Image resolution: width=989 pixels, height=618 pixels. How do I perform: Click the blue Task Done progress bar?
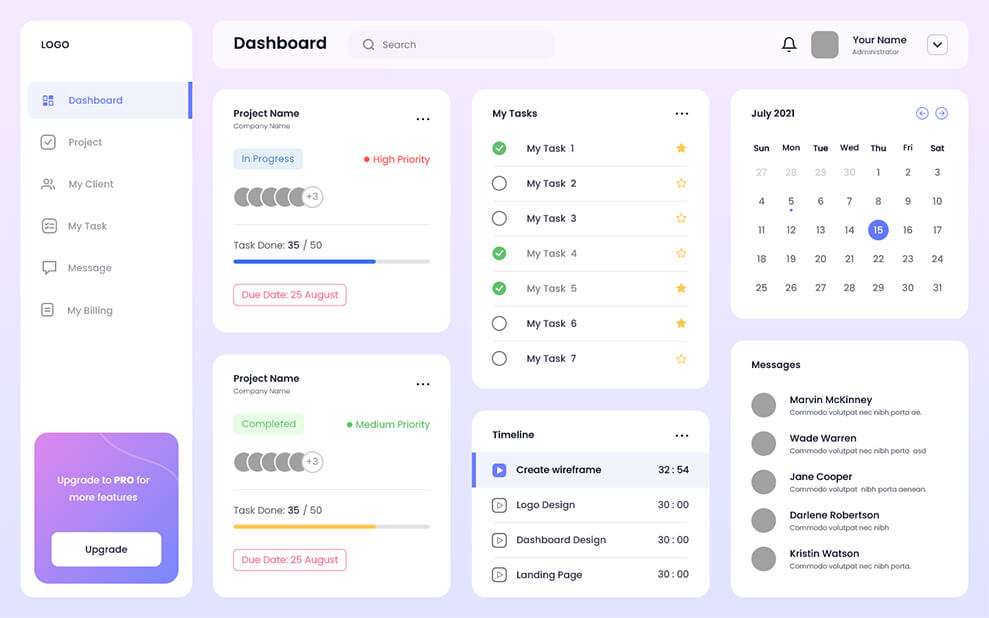(304, 261)
